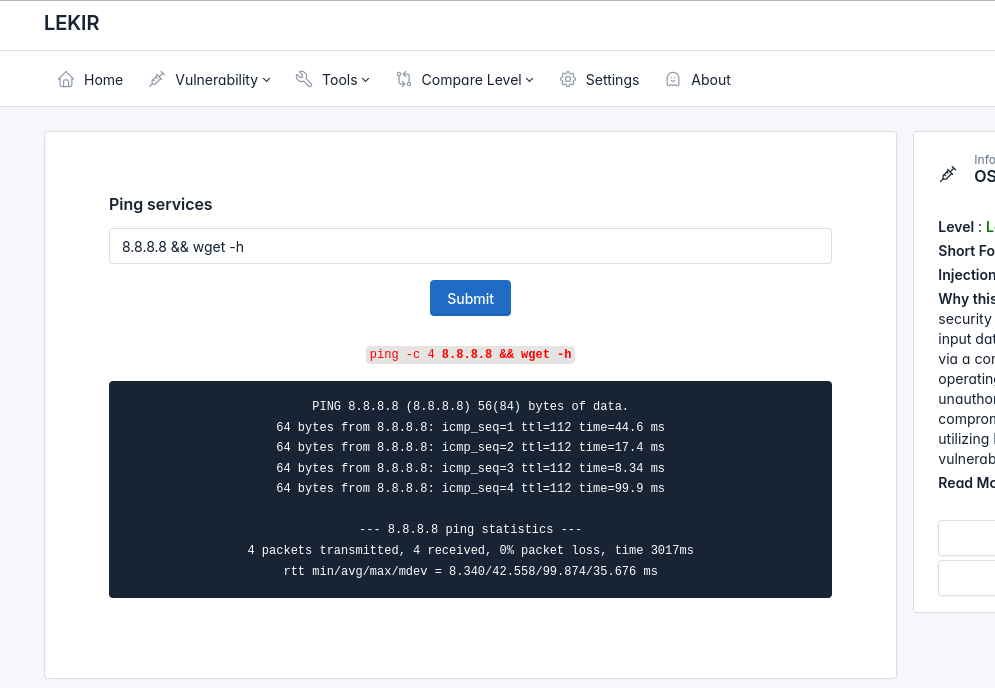
Task: Expand the Vulnerability dropdown chevron
Action: [x=267, y=80]
